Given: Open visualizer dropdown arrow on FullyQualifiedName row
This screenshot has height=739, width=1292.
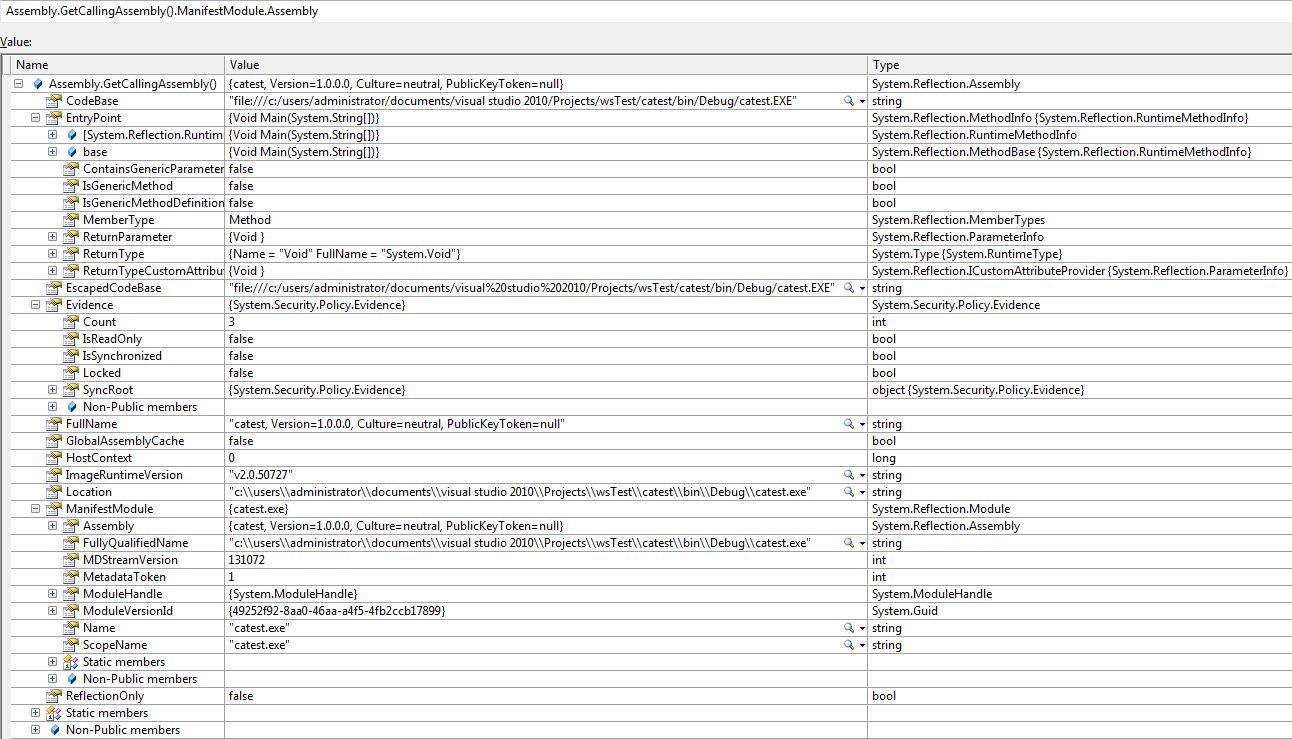Looking at the screenshot, I should (862, 544).
